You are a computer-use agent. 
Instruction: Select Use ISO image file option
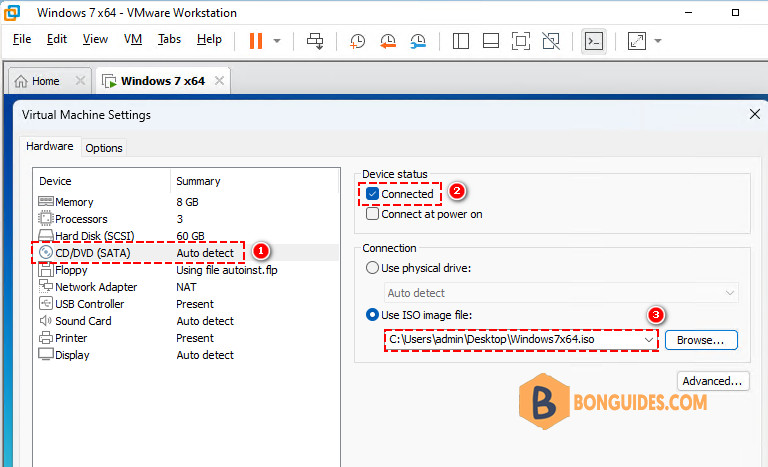tap(372, 315)
